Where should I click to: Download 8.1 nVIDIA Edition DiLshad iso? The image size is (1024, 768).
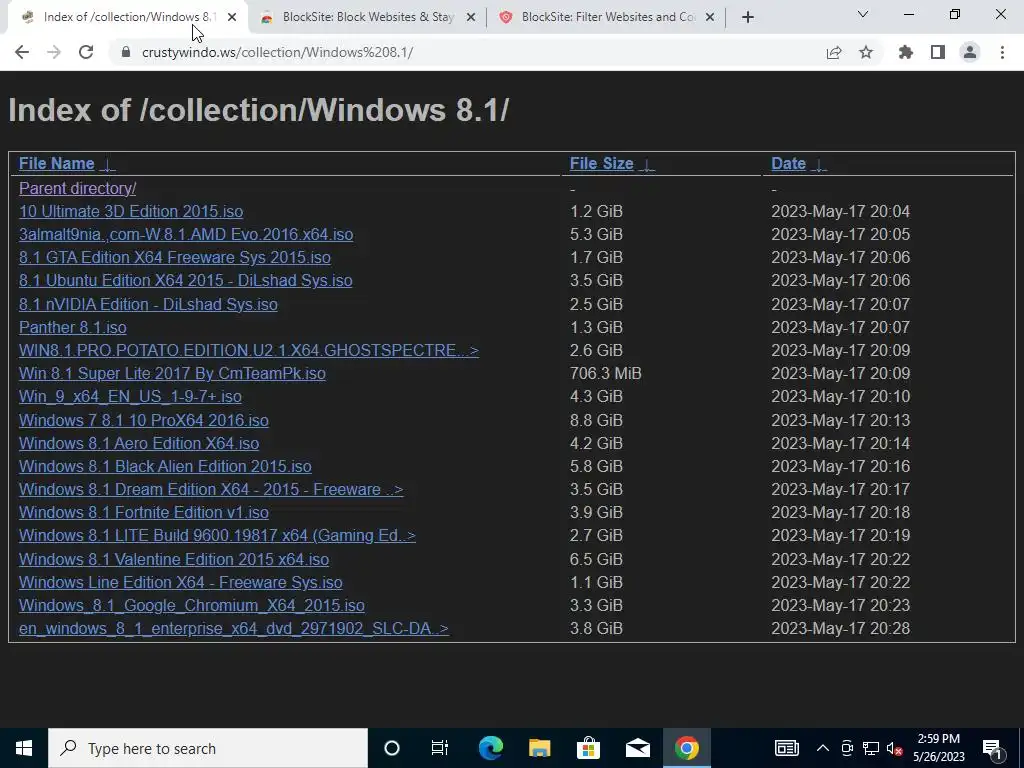coord(148,304)
